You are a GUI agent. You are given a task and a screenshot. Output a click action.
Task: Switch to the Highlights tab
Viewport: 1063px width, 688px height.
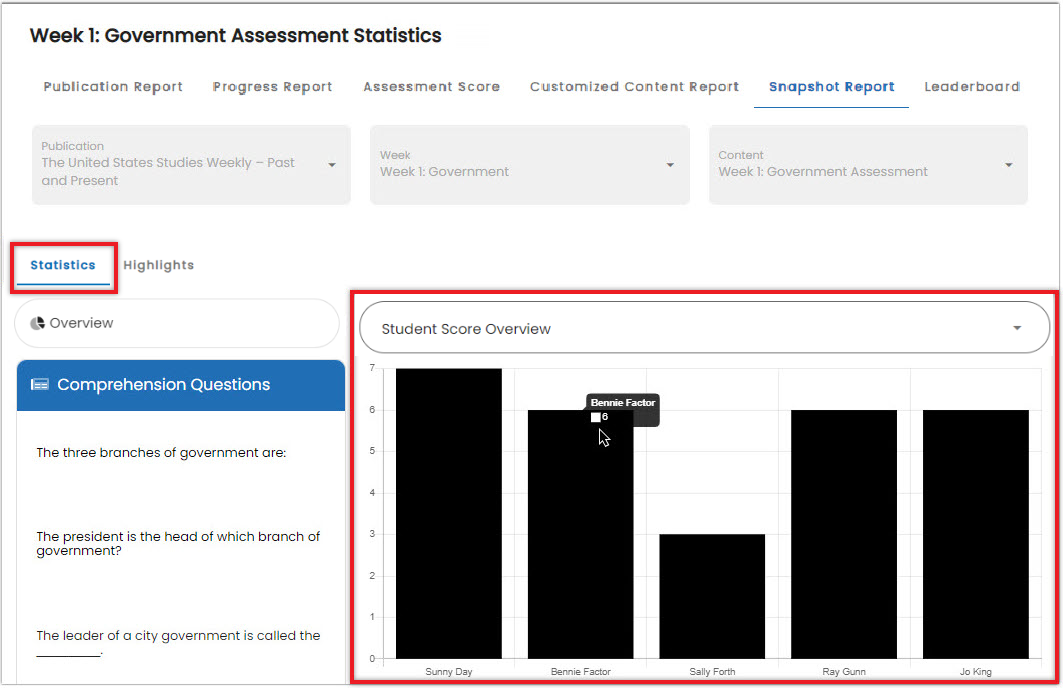158,265
